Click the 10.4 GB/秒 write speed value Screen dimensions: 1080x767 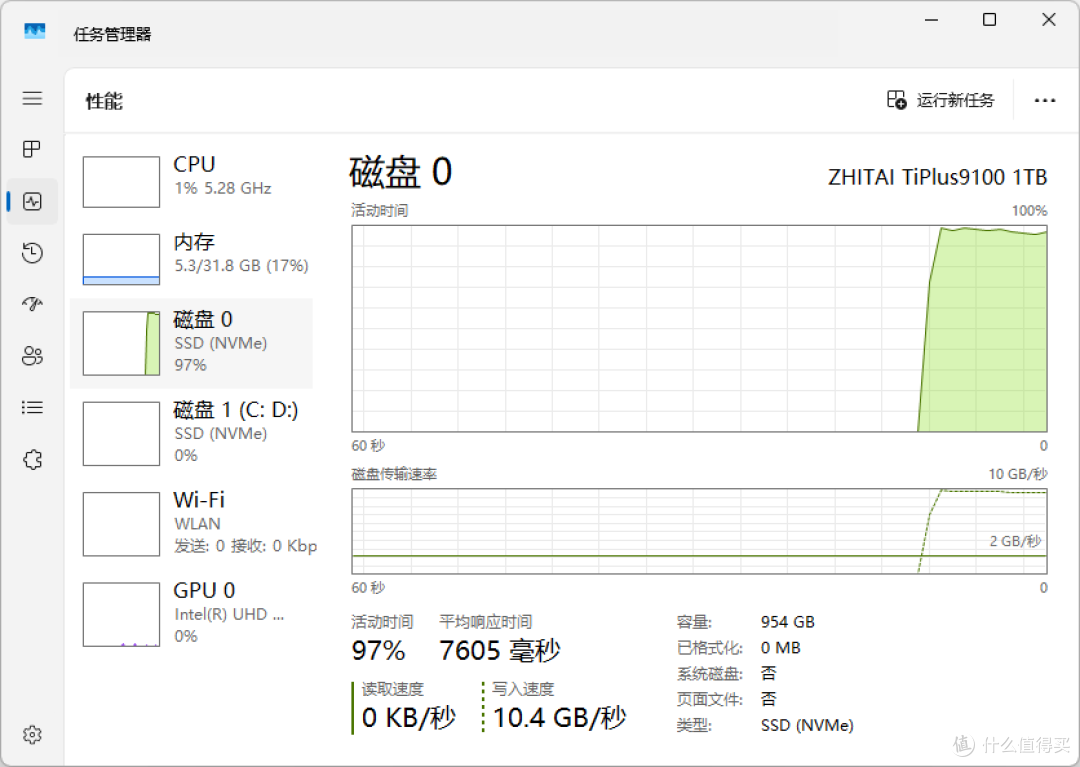click(x=559, y=718)
